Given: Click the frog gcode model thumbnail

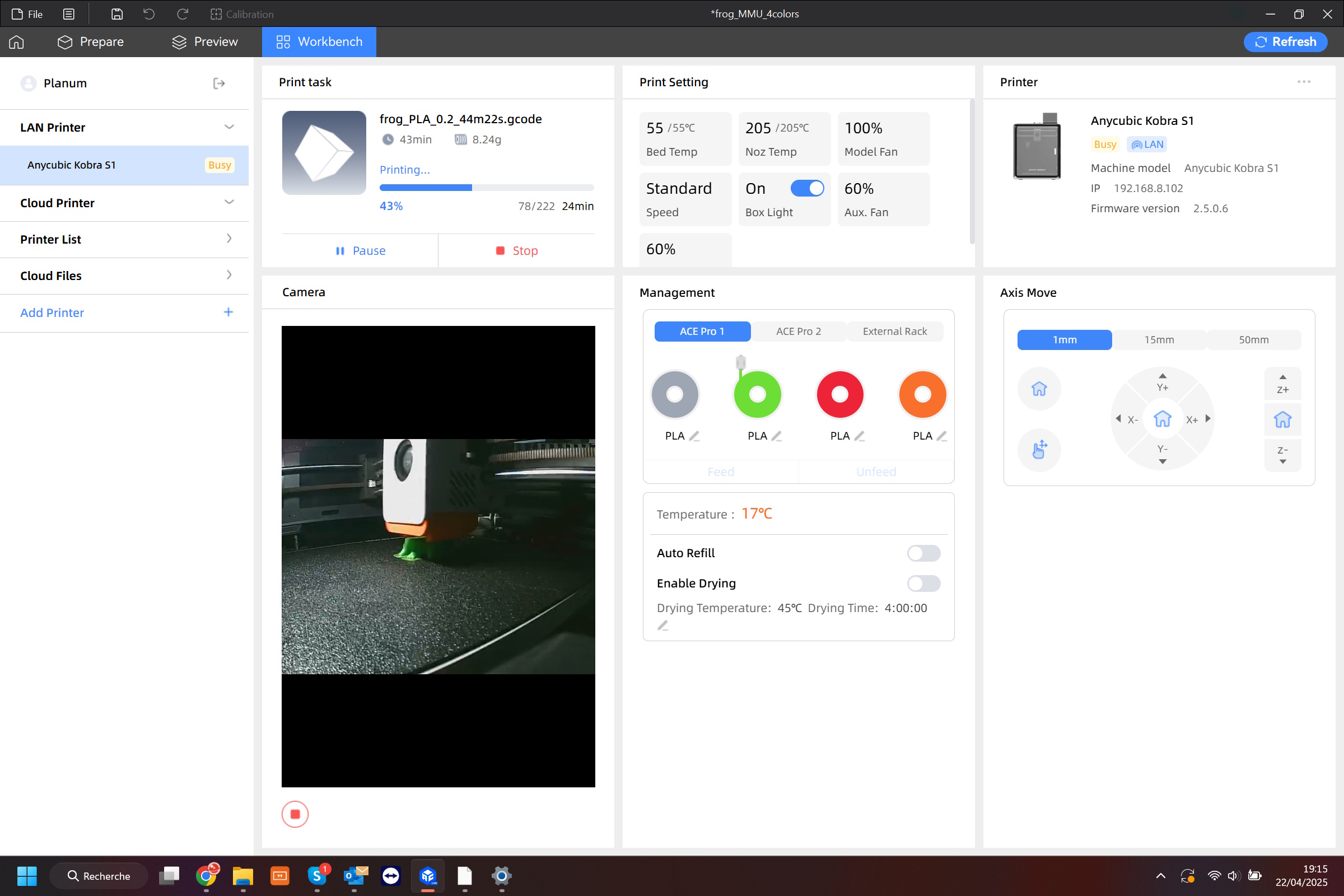Looking at the screenshot, I should click(x=324, y=152).
